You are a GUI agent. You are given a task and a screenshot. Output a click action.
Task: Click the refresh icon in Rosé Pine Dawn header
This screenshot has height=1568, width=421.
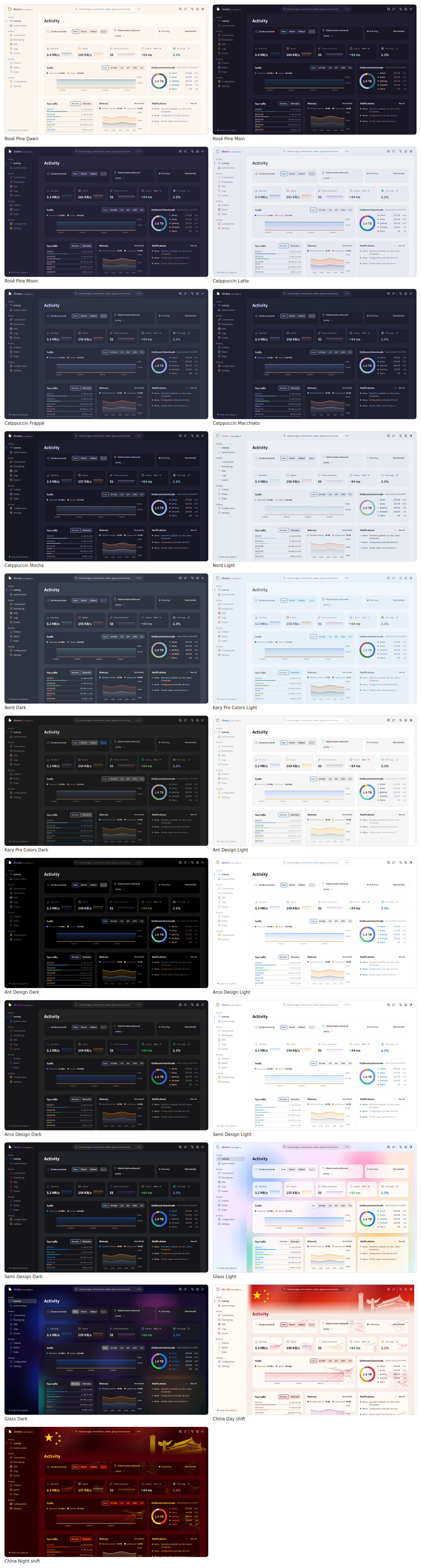point(186,9)
